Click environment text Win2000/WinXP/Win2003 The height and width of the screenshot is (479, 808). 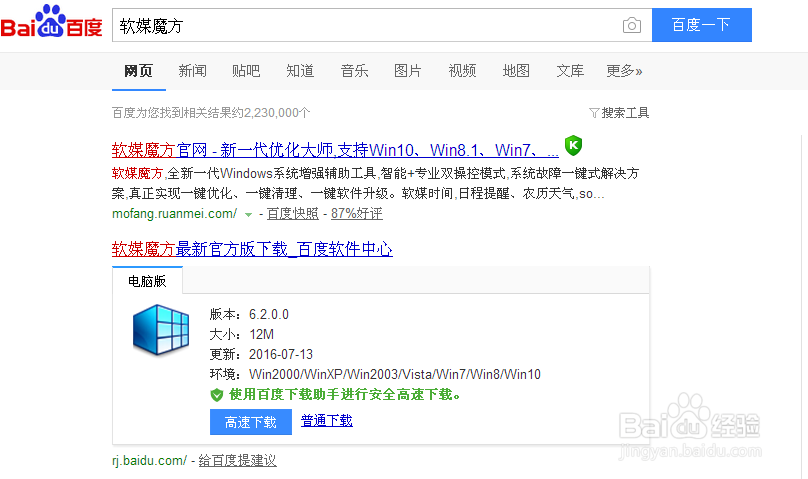coord(323,374)
